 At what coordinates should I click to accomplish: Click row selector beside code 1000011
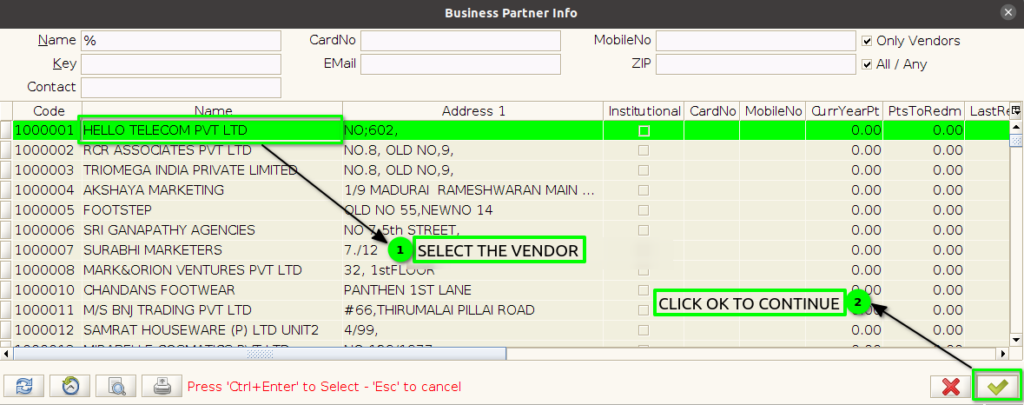(6, 310)
